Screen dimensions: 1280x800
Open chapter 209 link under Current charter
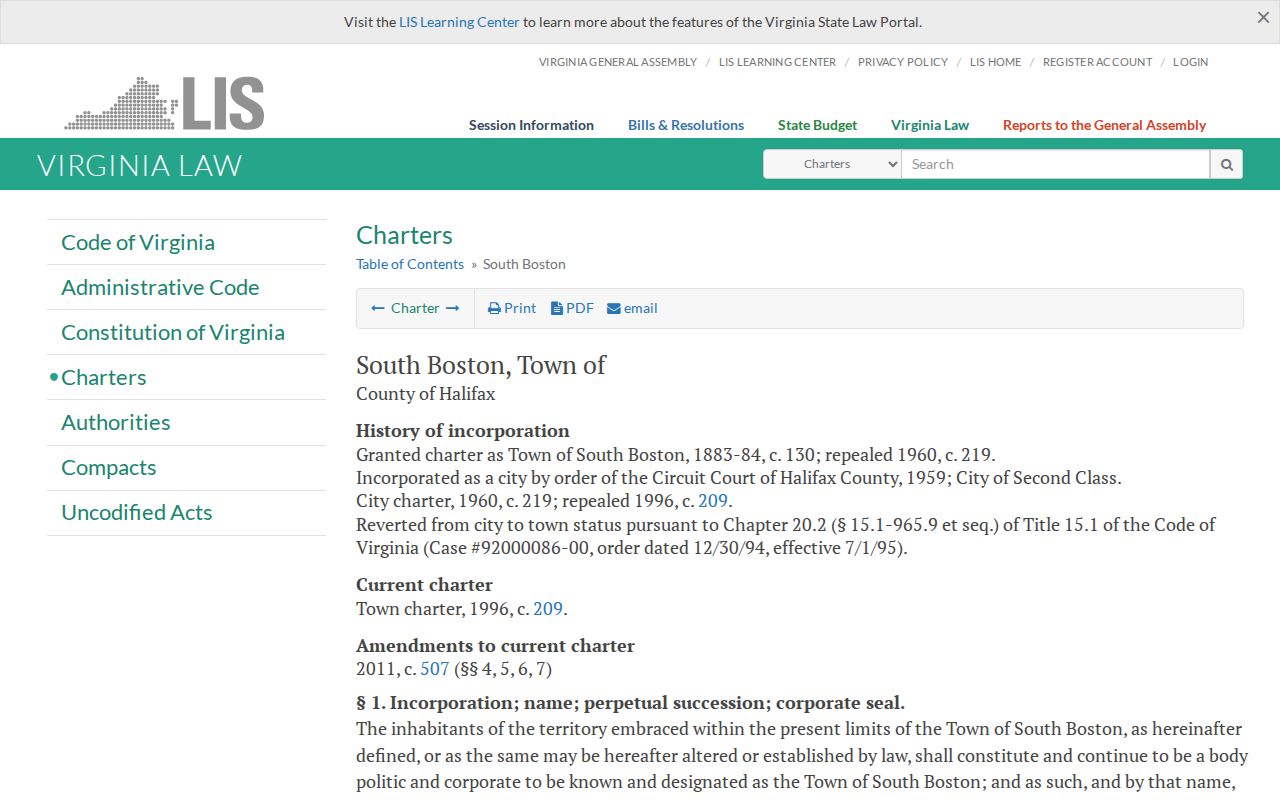pos(548,609)
